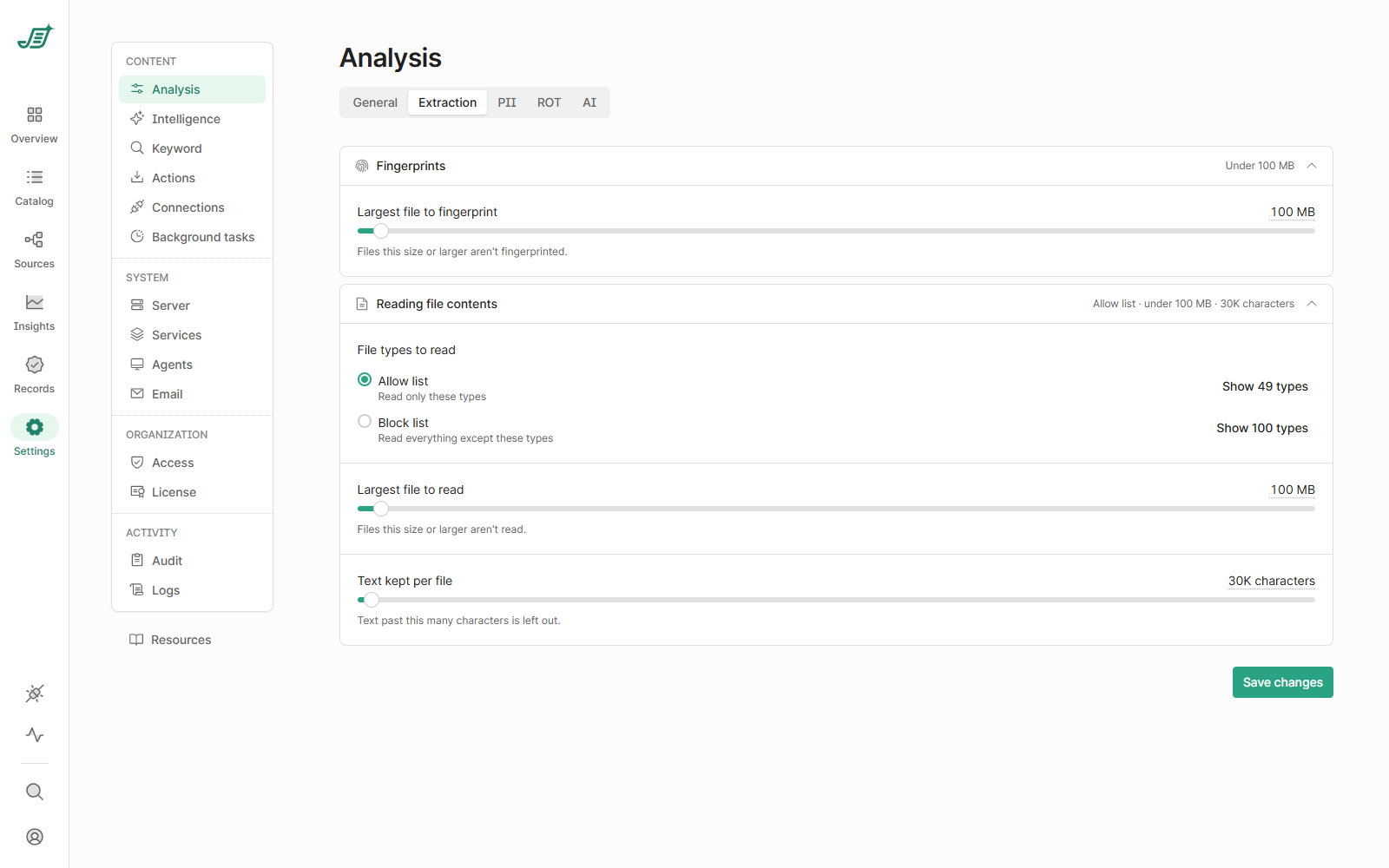Select the Block list radio button

coord(365,422)
